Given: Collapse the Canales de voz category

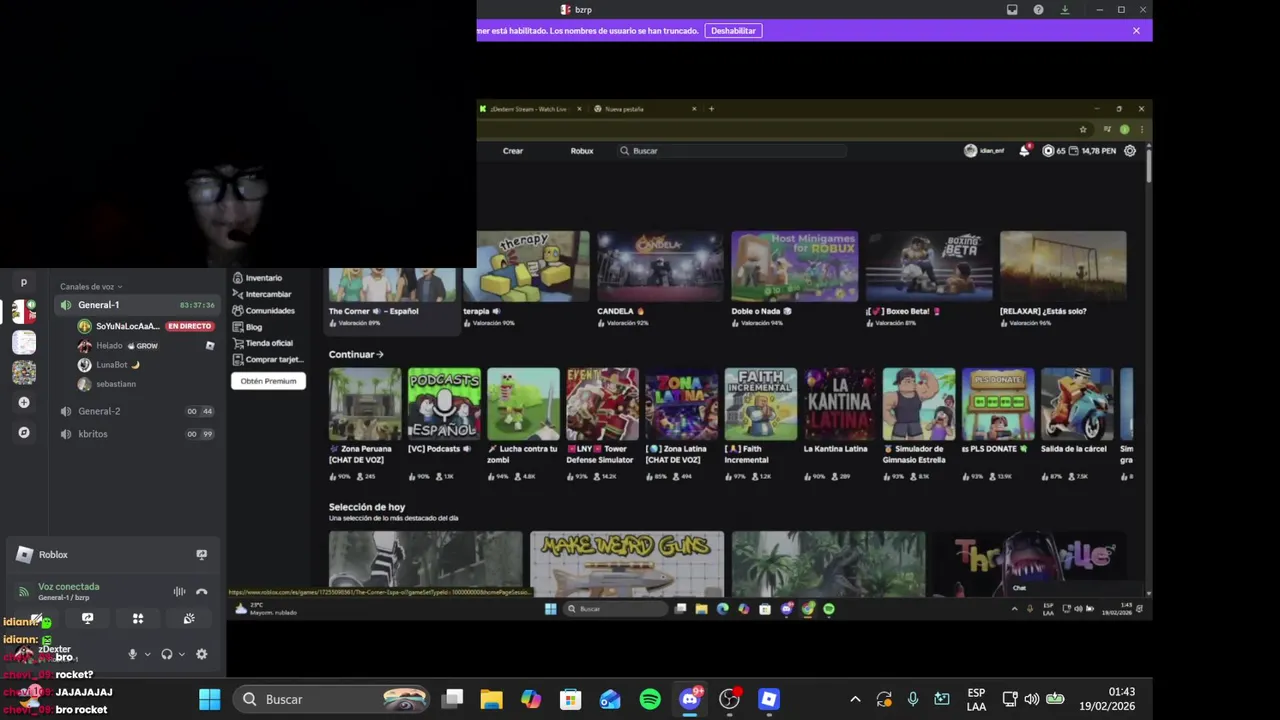Looking at the screenshot, I should click(90, 287).
